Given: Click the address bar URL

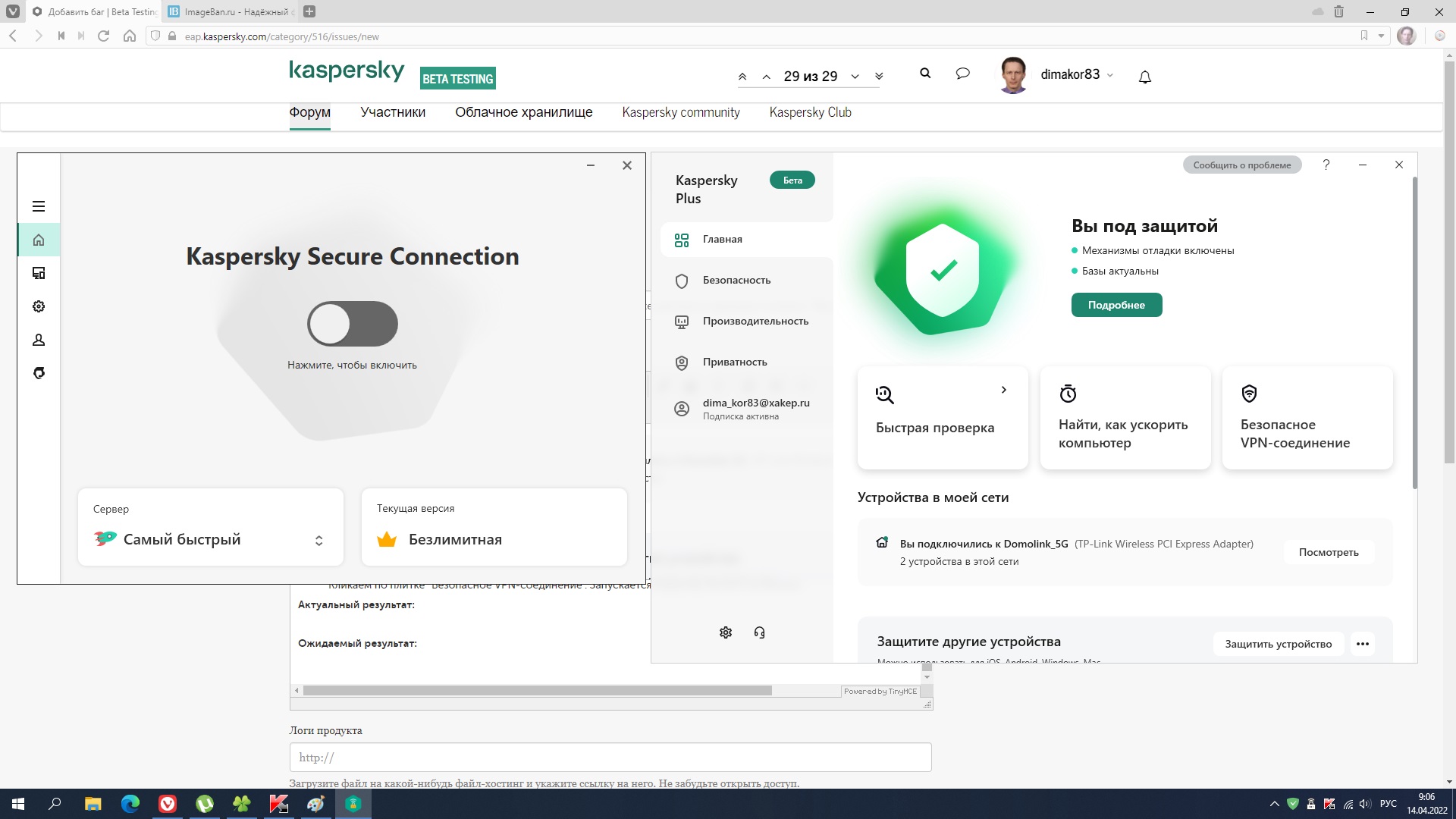Looking at the screenshot, I should (281, 36).
